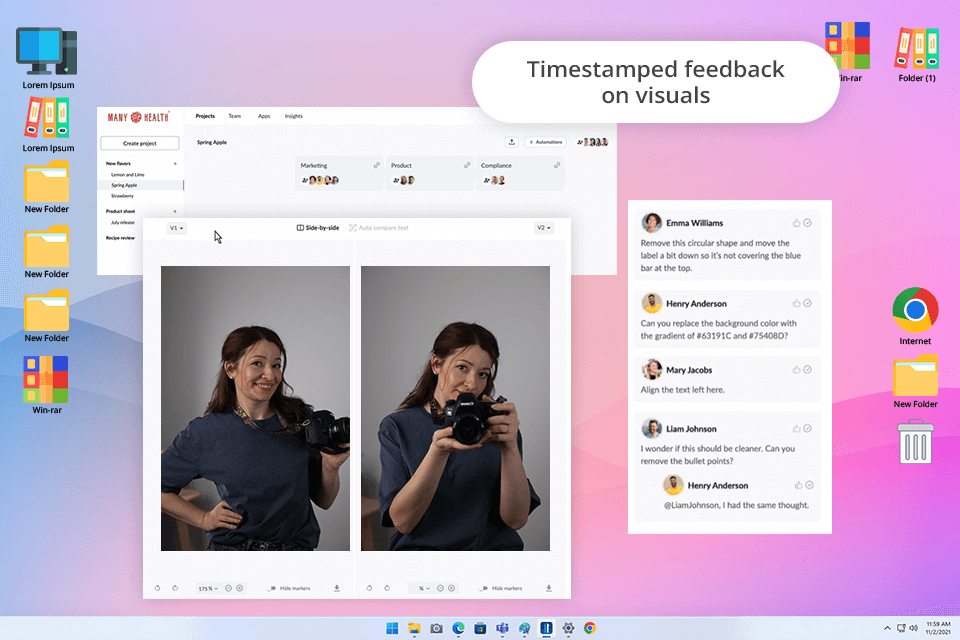
Task: Switch to the Projects tab
Action: click(x=205, y=116)
